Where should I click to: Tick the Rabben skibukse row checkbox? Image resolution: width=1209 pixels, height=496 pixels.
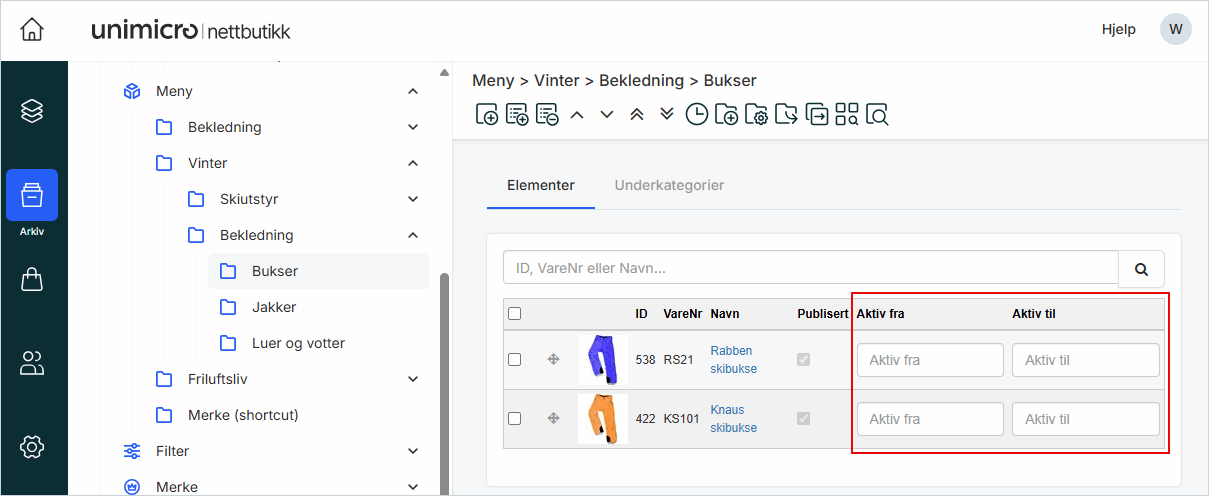515,359
